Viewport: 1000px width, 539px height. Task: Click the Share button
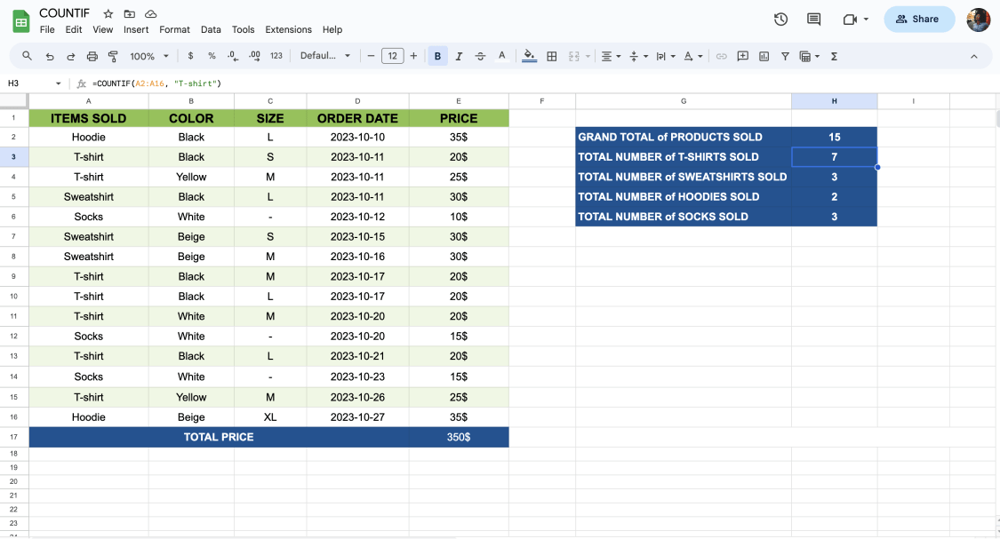coord(918,19)
